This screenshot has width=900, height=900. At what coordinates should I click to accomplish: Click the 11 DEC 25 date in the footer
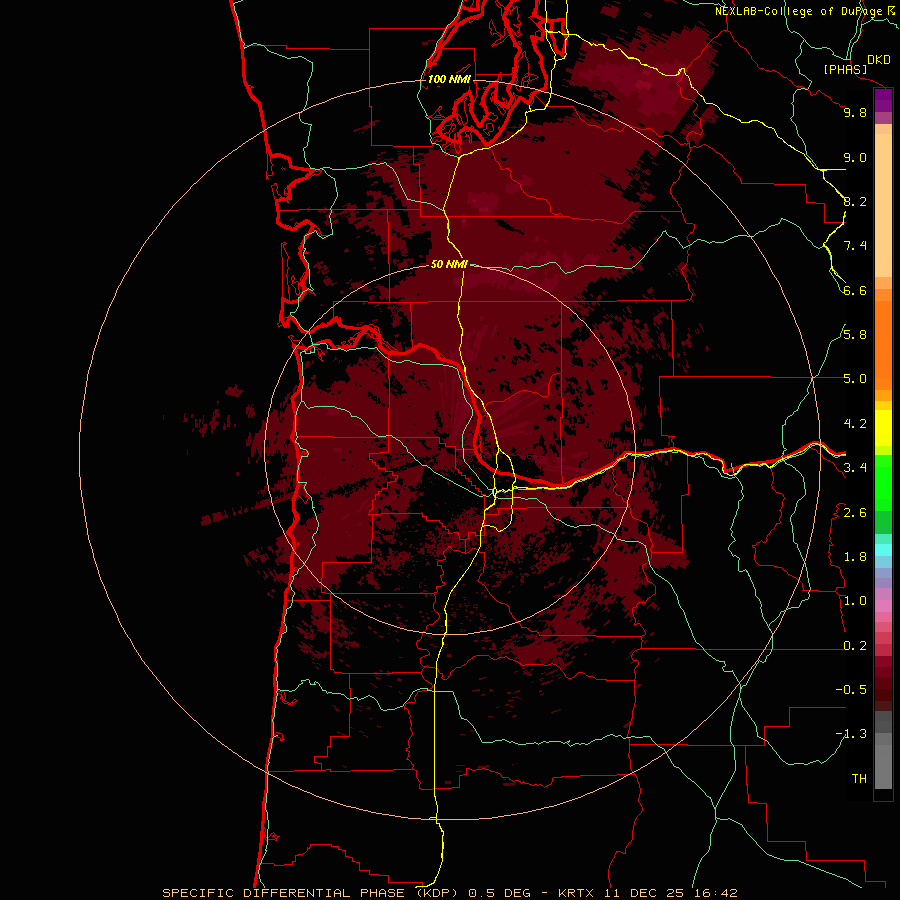point(646,893)
